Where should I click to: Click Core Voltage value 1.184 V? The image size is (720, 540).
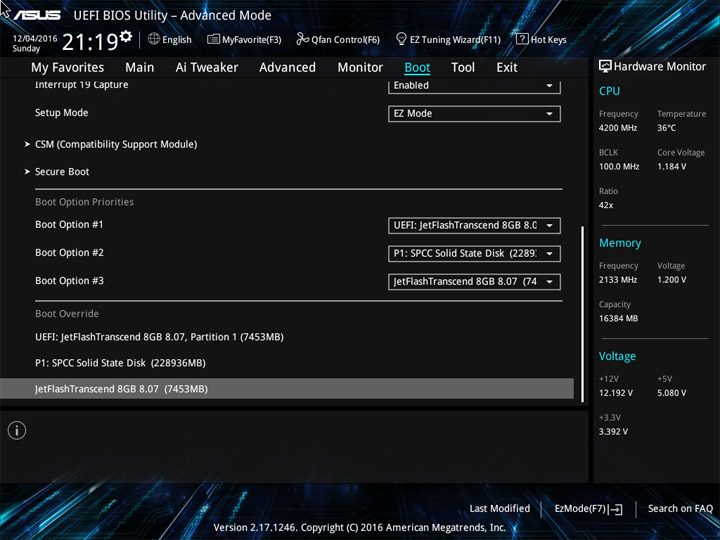tap(671, 167)
